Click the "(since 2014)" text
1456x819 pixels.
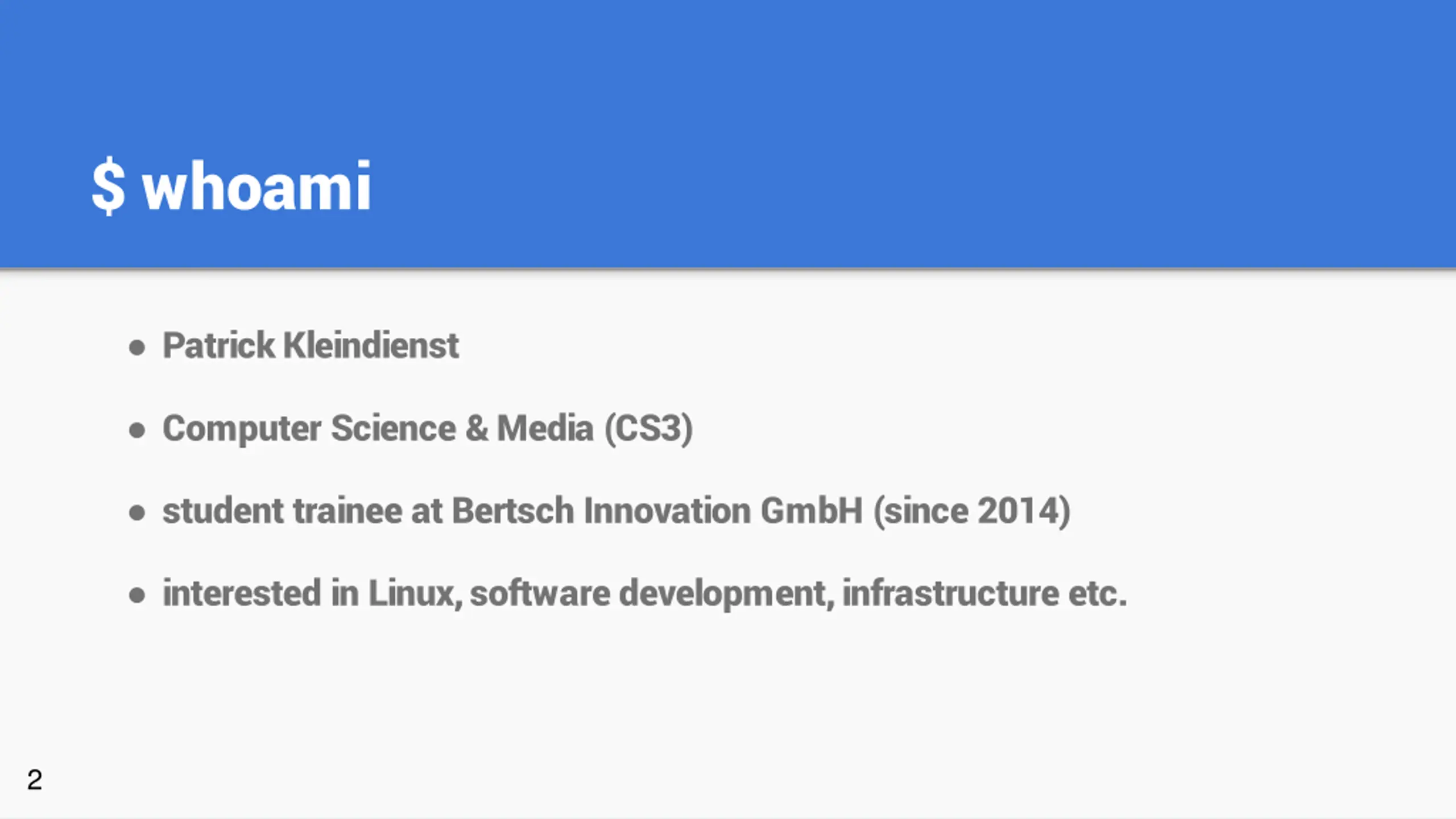pos(972,511)
